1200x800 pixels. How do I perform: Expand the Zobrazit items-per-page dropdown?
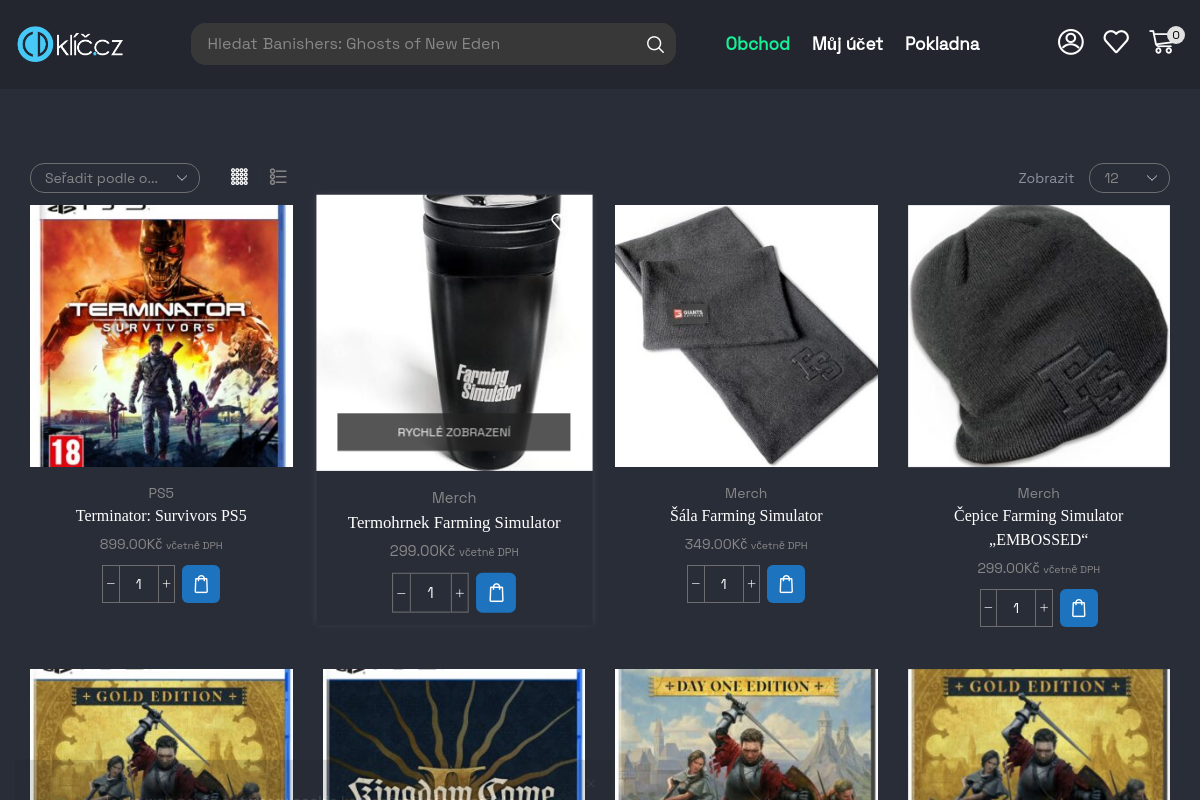coord(1129,178)
